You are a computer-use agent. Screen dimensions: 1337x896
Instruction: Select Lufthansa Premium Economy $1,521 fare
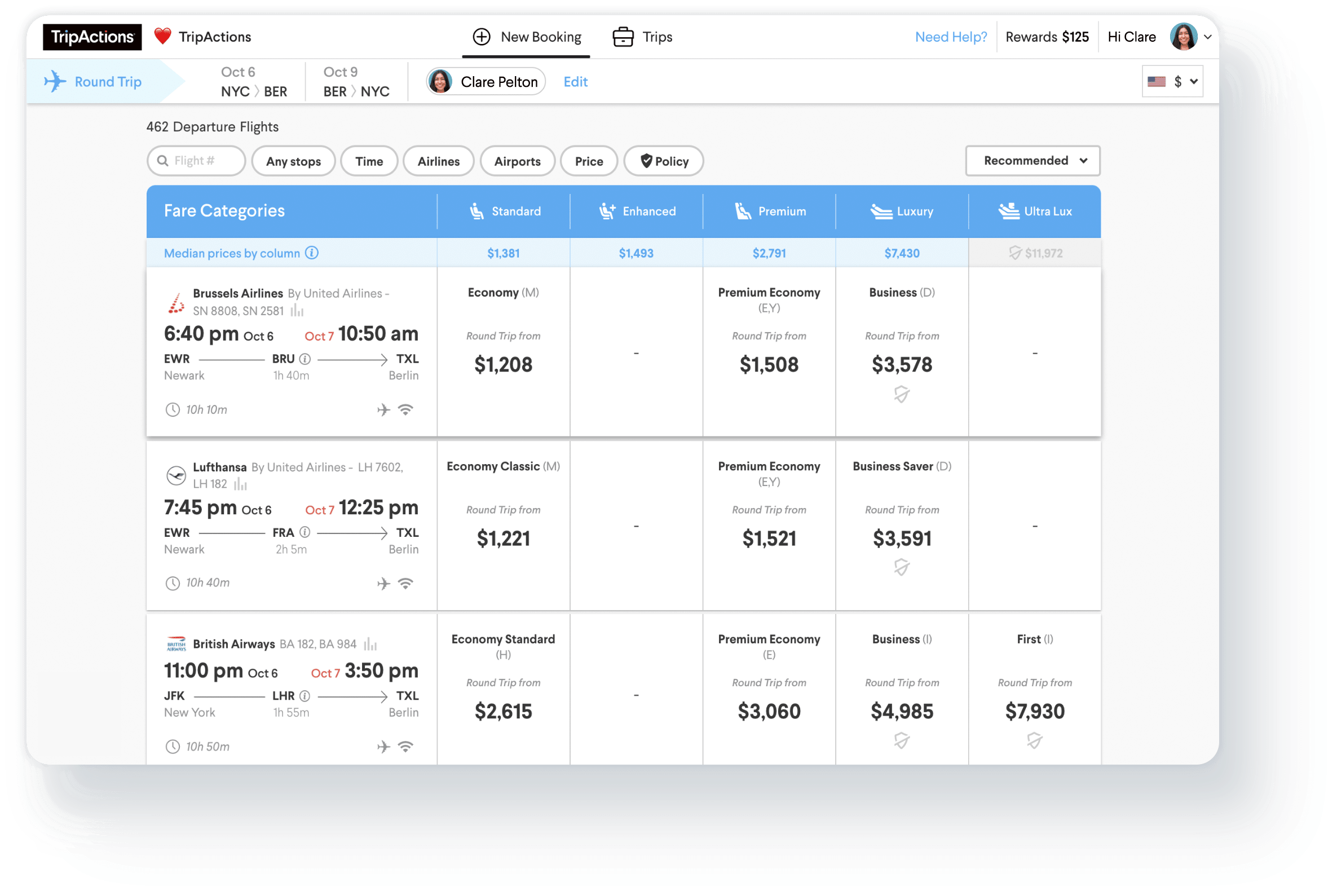(x=769, y=526)
